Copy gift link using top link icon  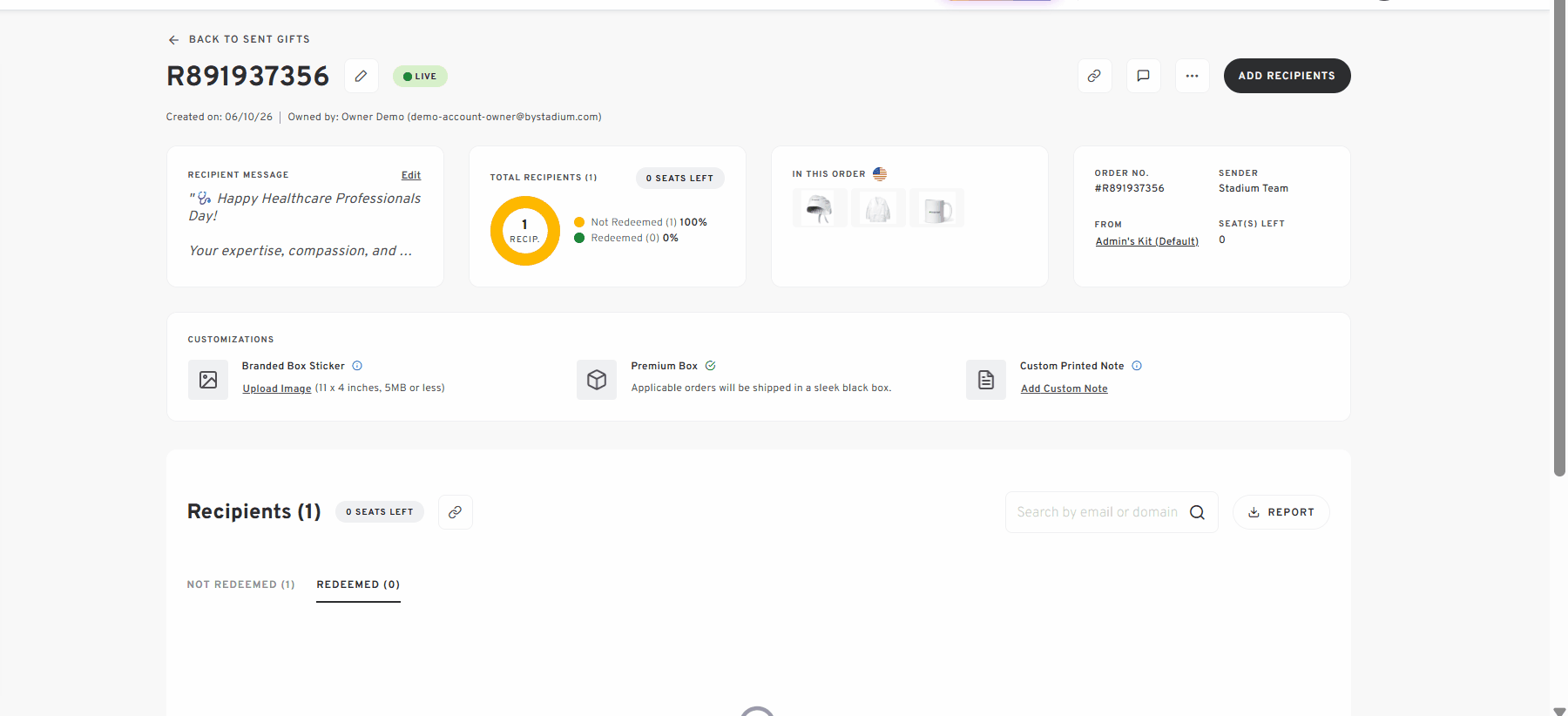(1094, 76)
